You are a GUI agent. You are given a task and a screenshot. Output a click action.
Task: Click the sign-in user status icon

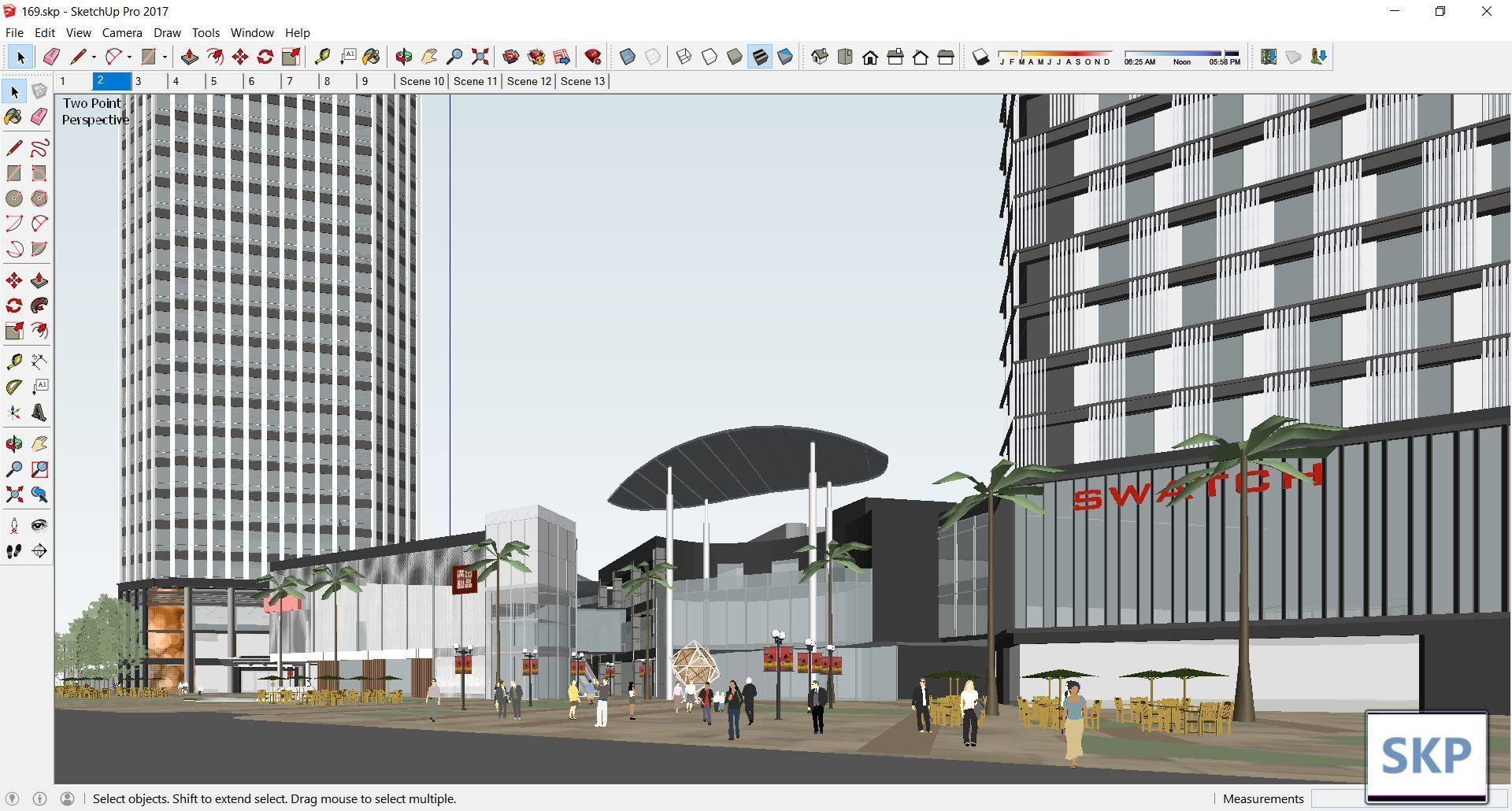coord(67,798)
